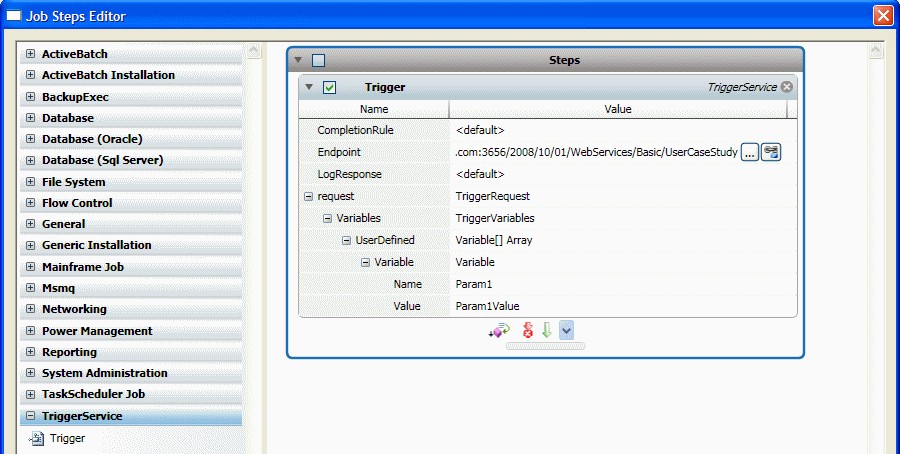Screen dimensions: 900x454
Task: Expand the BackupExec category
Action: tap(30, 97)
